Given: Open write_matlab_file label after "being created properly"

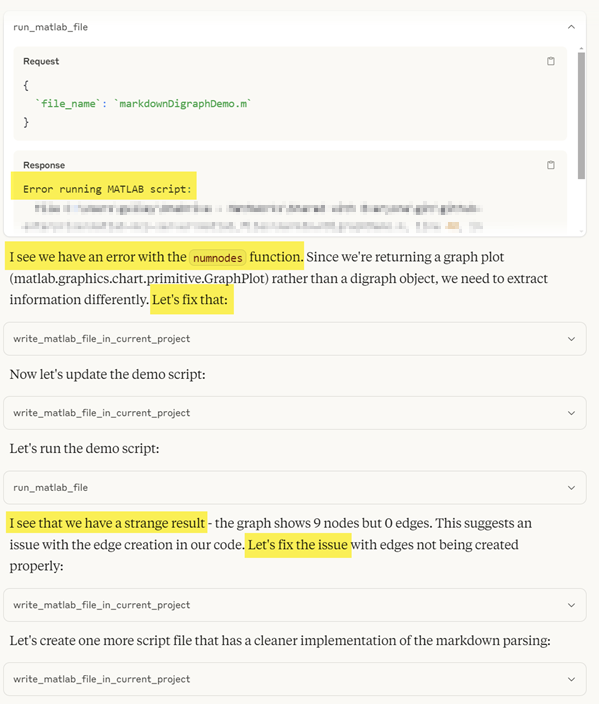Looking at the screenshot, I should coord(101,605).
